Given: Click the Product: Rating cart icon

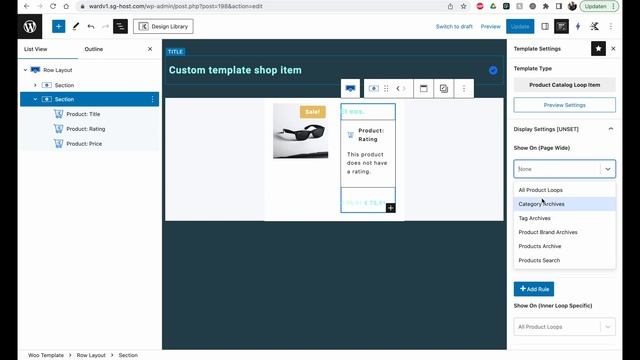Looking at the screenshot, I should click(58, 129).
